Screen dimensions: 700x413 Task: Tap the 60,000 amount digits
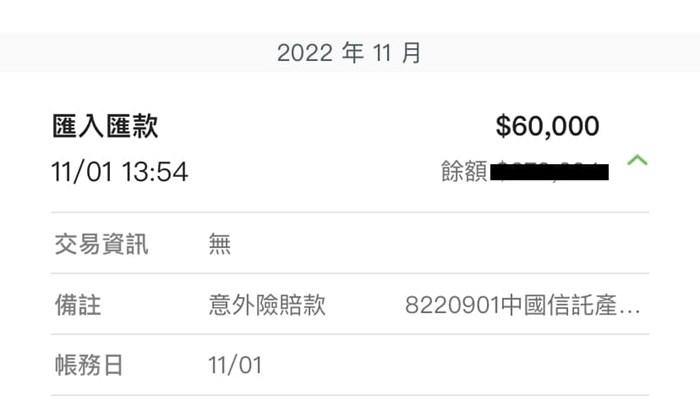pos(557,126)
